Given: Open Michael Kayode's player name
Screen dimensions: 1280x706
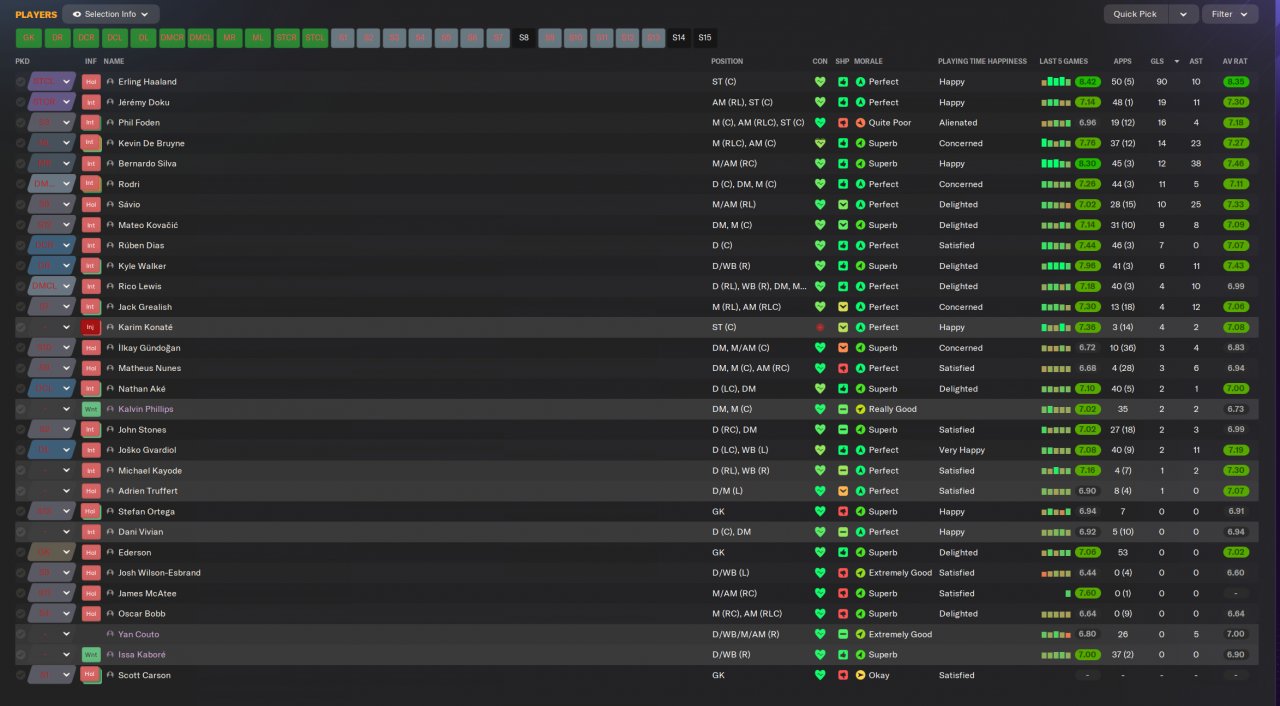Looking at the screenshot, I should tap(150, 471).
